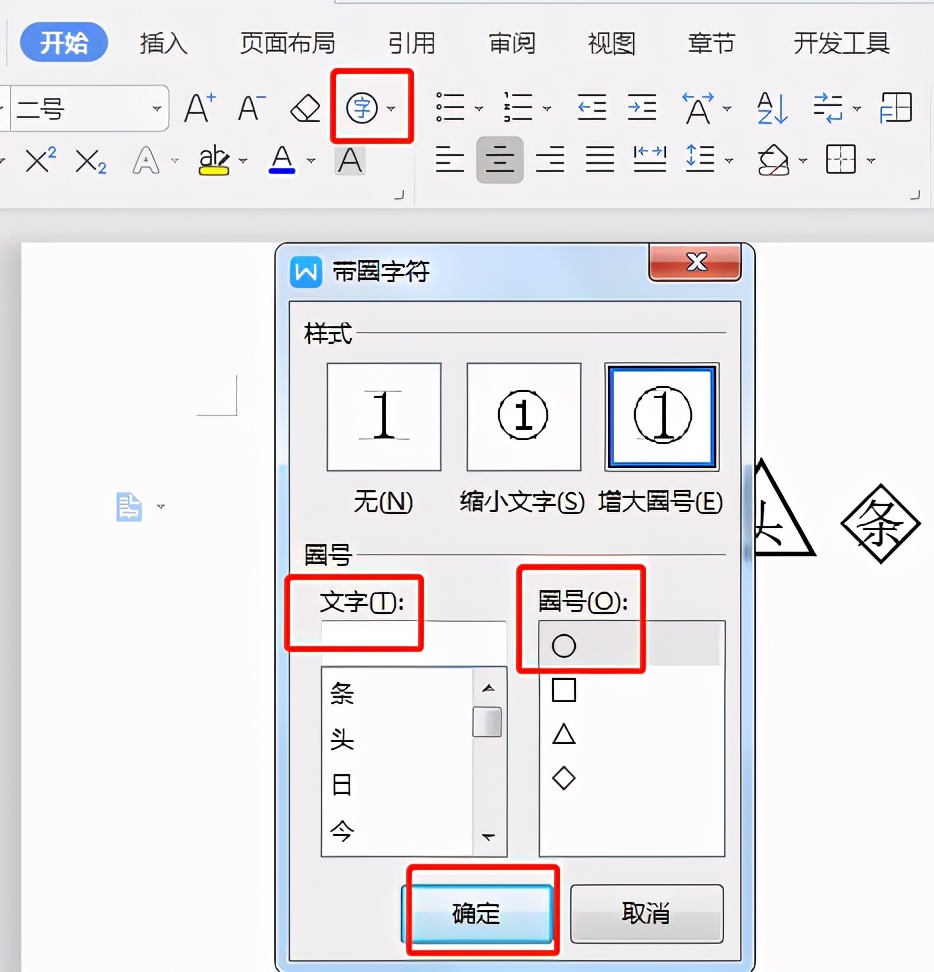Select 条 in the text list
Image resolution: width=934 pixels, height=972 pixels.
(x=342, y=693)
